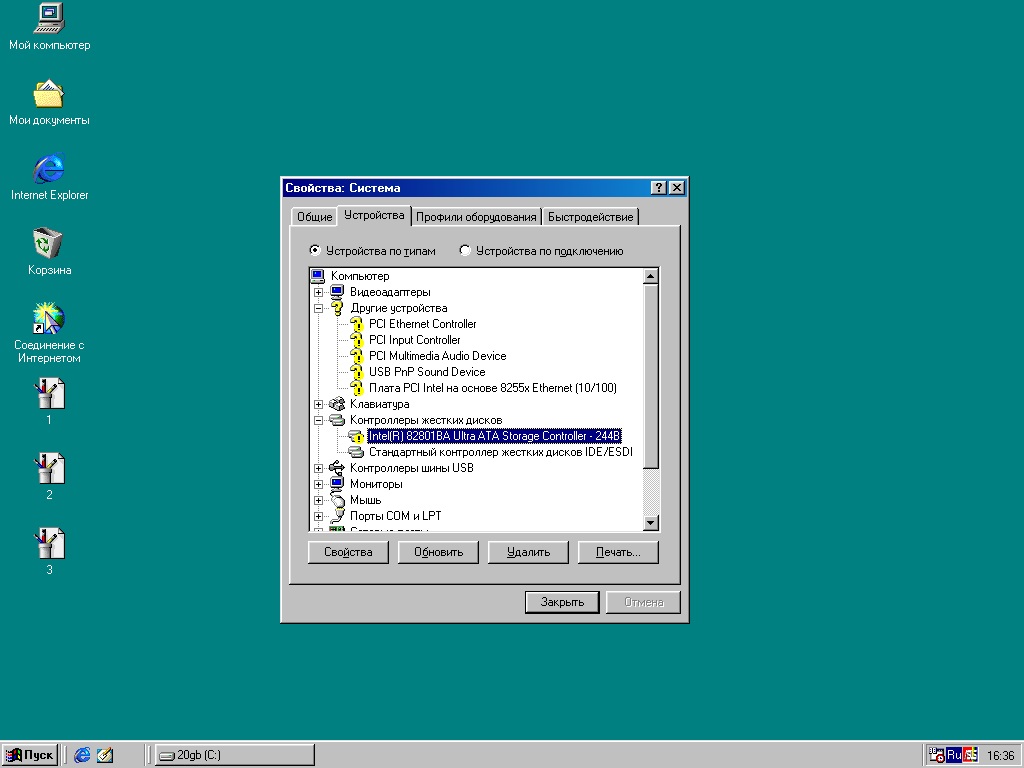Image resolution: width=1024 pixels, height=768 pixels.
Task: Click the Ru keyboard language tray indicator
Action: tap(954, 755)
